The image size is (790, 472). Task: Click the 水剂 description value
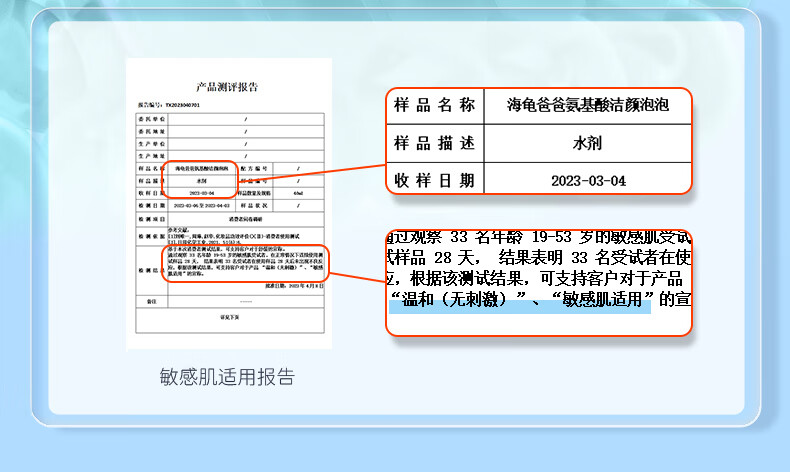587,143
